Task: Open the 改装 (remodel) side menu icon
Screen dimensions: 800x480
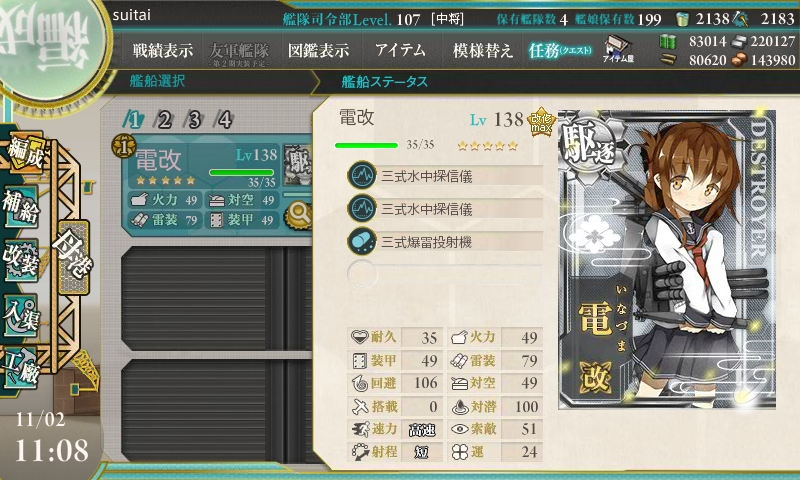Action: pyautogui.click(x=21, y=260)
